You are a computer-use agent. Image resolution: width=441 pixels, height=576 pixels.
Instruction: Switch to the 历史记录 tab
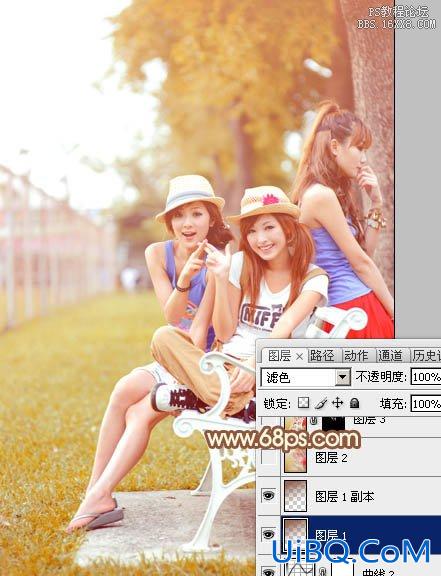(426, 356)
